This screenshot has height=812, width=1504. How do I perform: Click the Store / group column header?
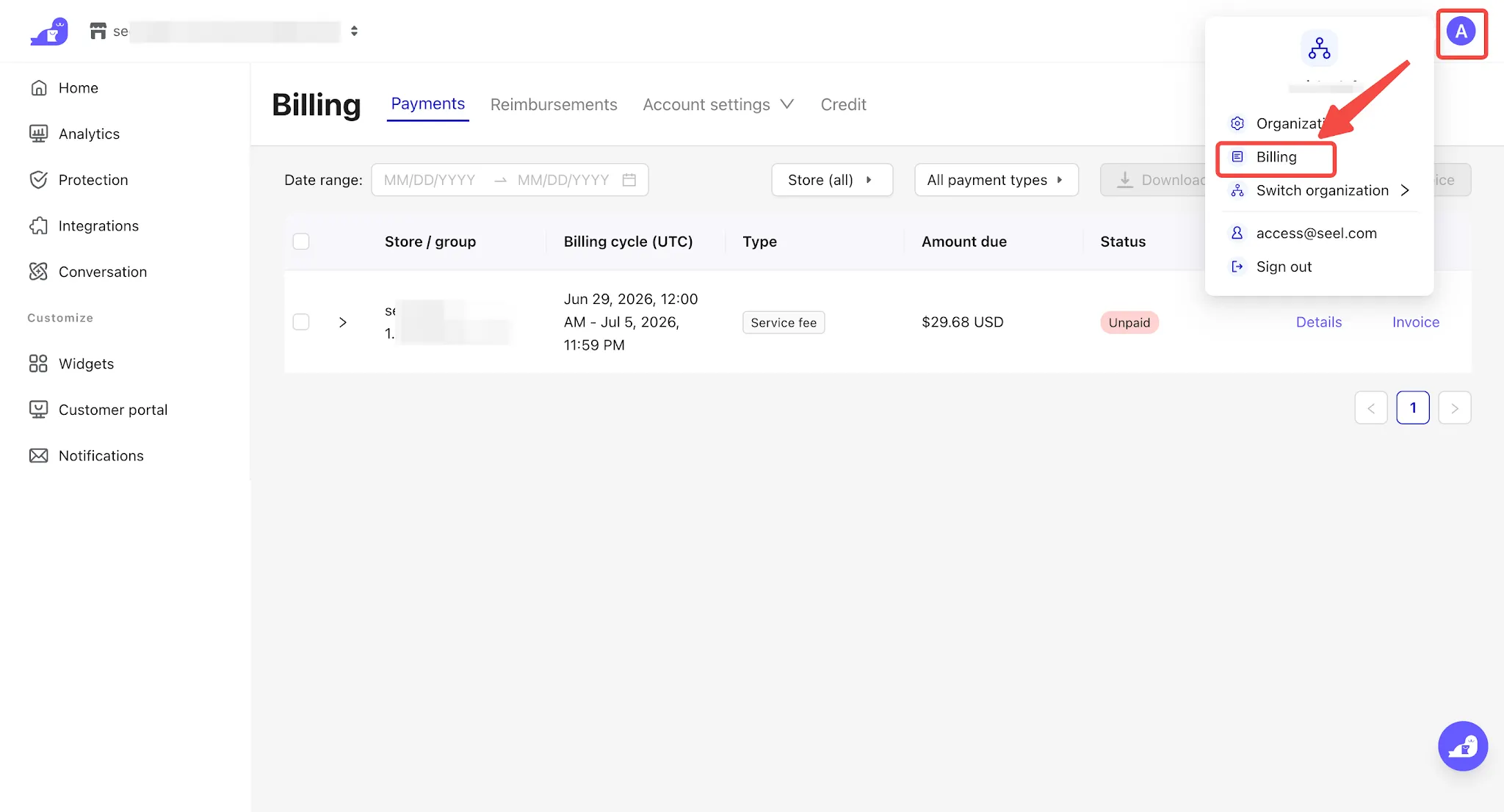[430, 242]
